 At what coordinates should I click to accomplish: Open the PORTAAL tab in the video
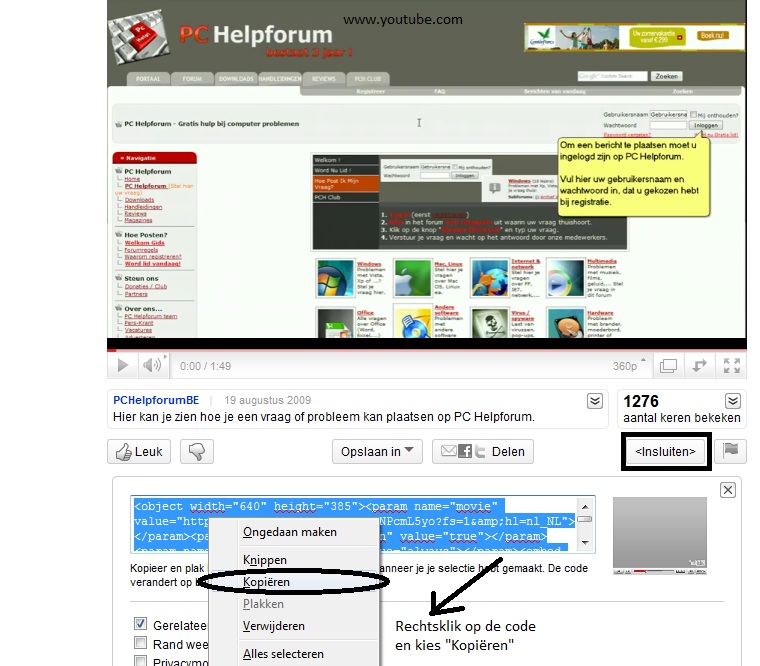pyautogui.click(x=148, y=79)
